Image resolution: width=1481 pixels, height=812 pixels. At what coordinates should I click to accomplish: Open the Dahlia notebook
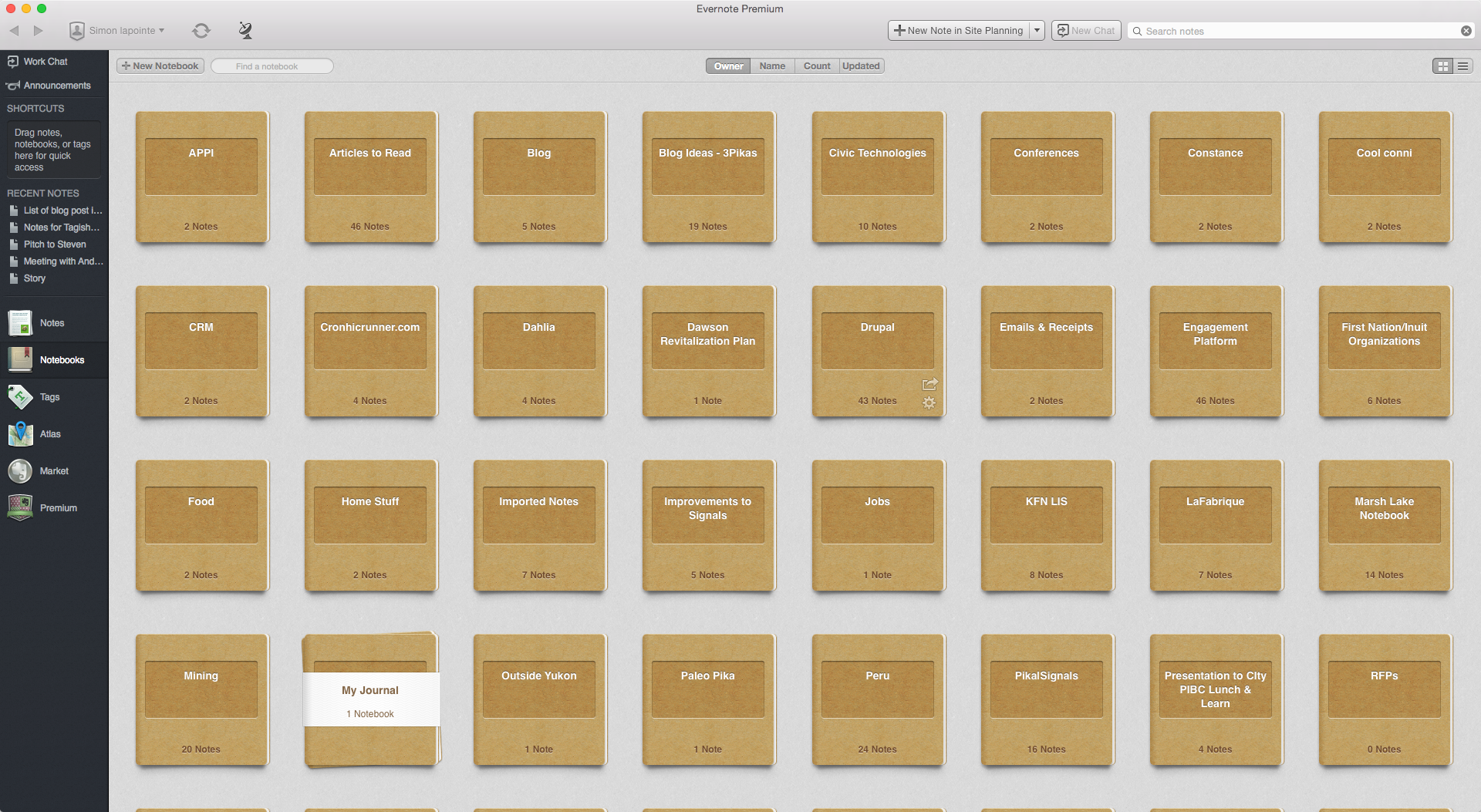(x=539, y=352)
